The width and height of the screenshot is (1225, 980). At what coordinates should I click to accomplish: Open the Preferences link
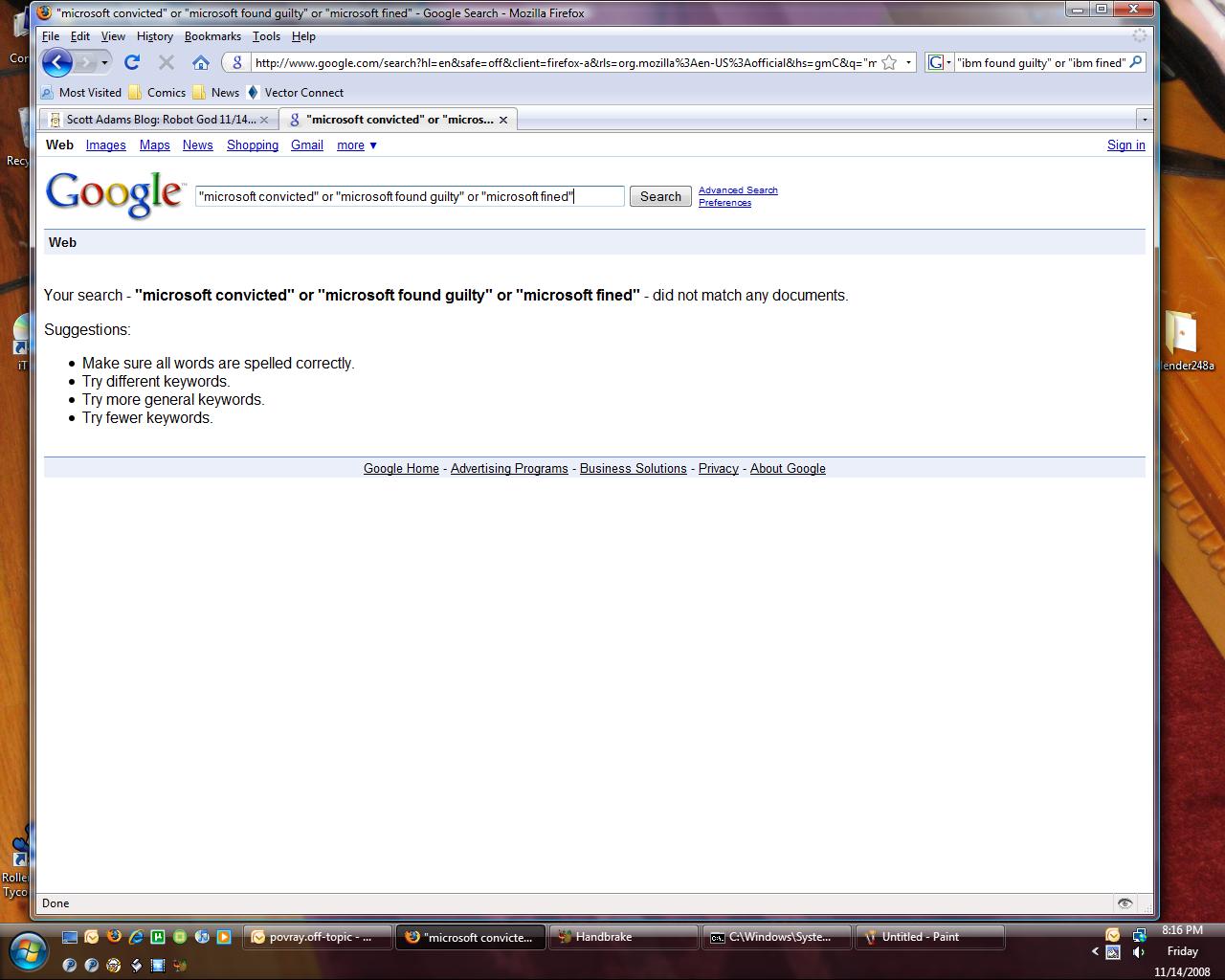coord(724,203)
